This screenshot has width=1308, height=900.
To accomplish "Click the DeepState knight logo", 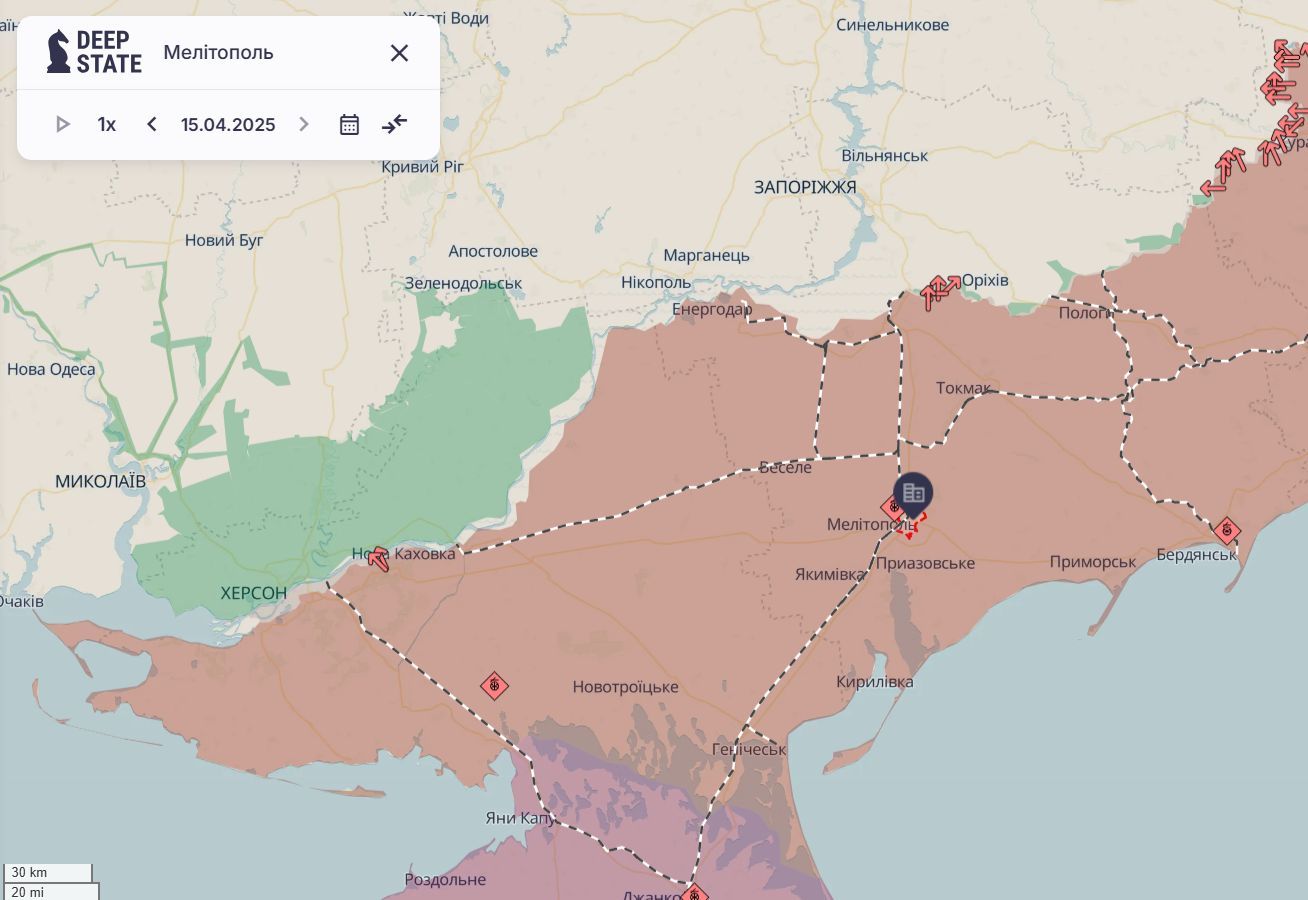I will (x=94, y=52).
